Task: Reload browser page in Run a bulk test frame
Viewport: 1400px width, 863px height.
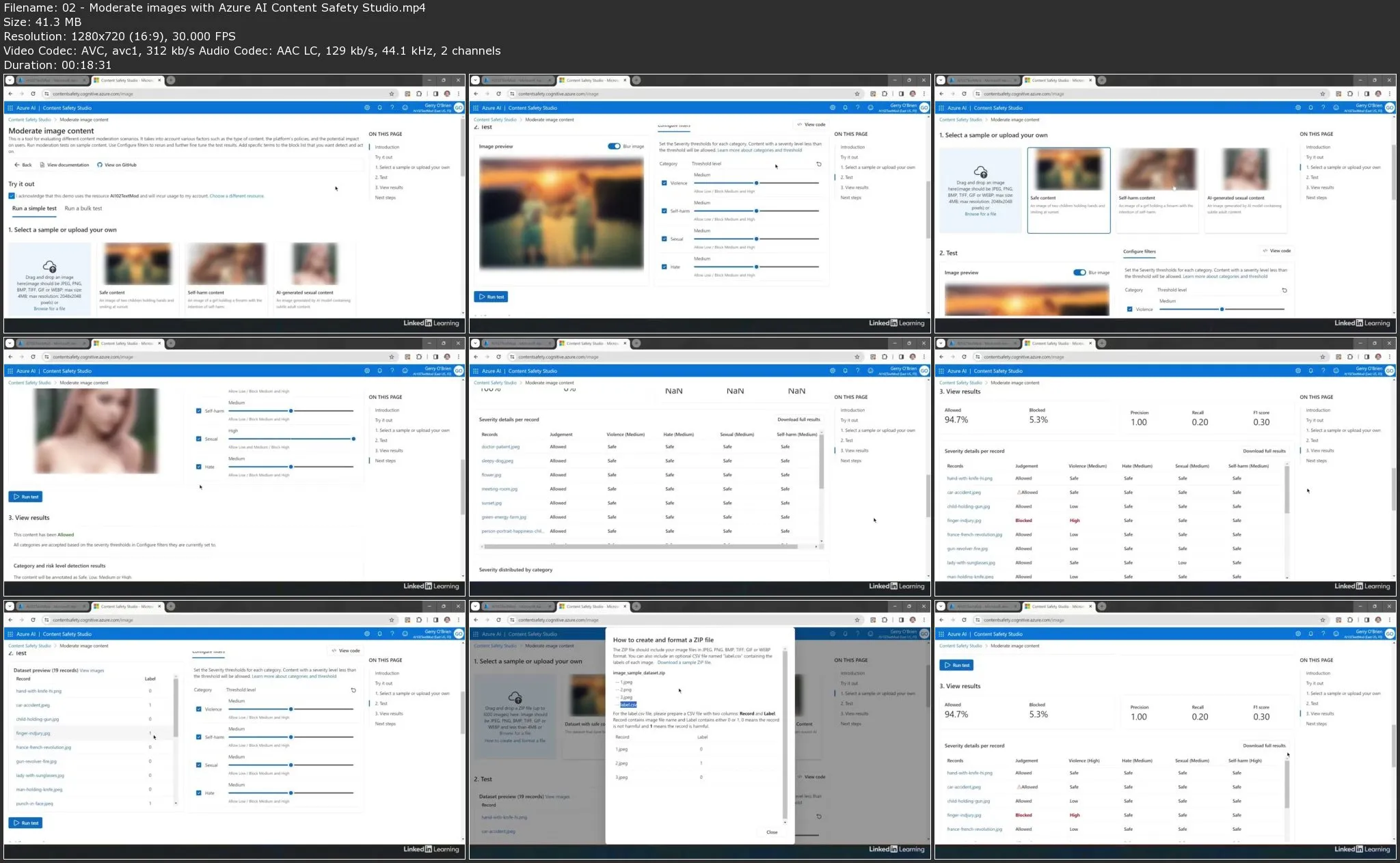Action: click(x=33, y=94)
